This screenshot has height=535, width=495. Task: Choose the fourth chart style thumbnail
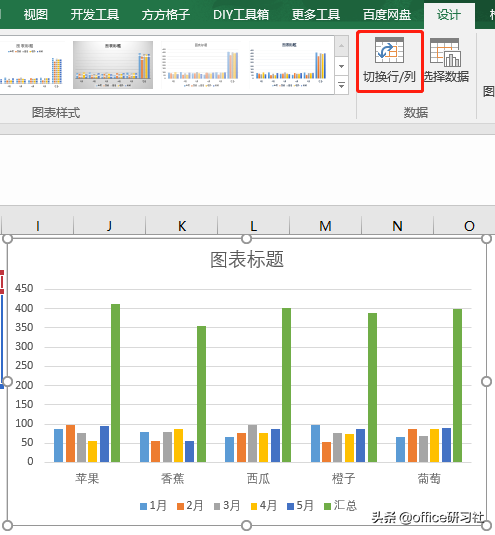tap(289, 65)
